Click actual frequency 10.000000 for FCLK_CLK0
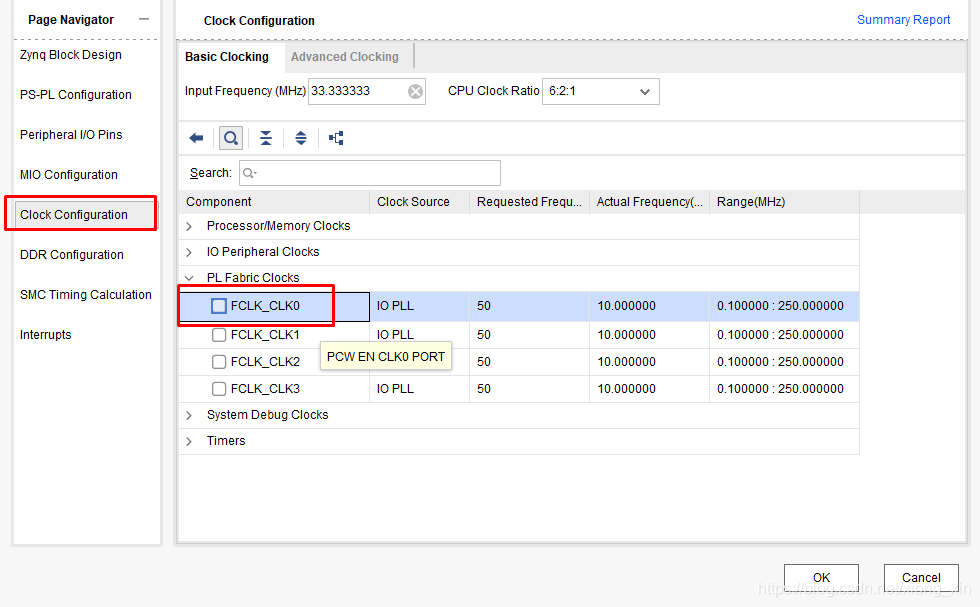Viewport: 980px width, 607px height. click(x=626, y=306)
